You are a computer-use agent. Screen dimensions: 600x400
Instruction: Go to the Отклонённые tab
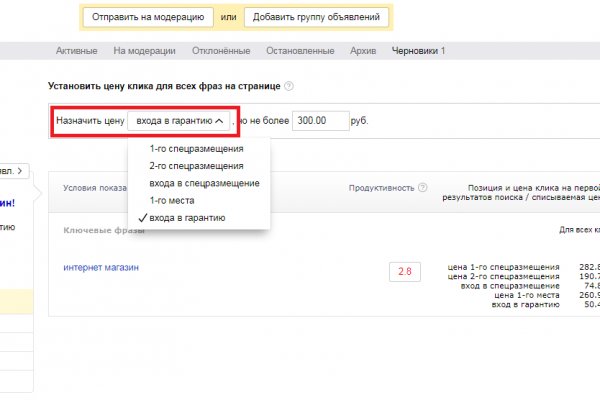click(x=224, y=51)
